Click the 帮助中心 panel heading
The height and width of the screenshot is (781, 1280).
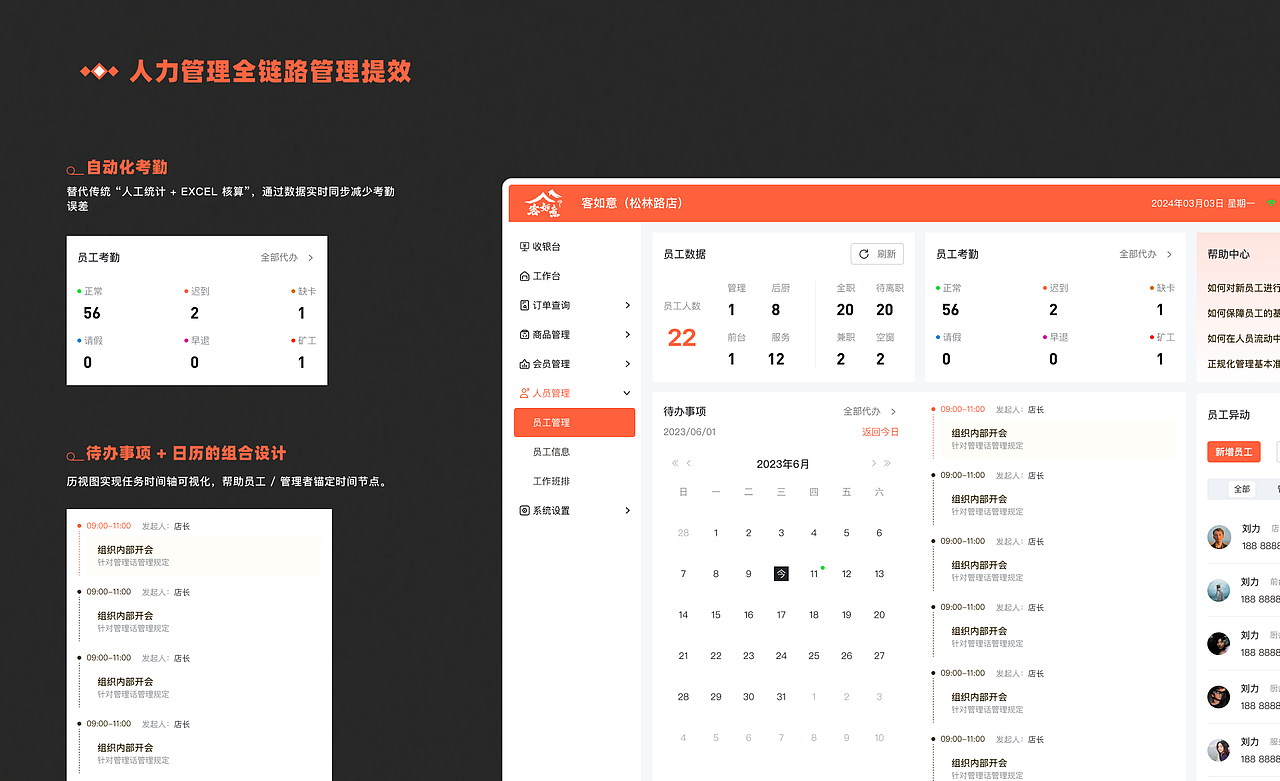1228,254
